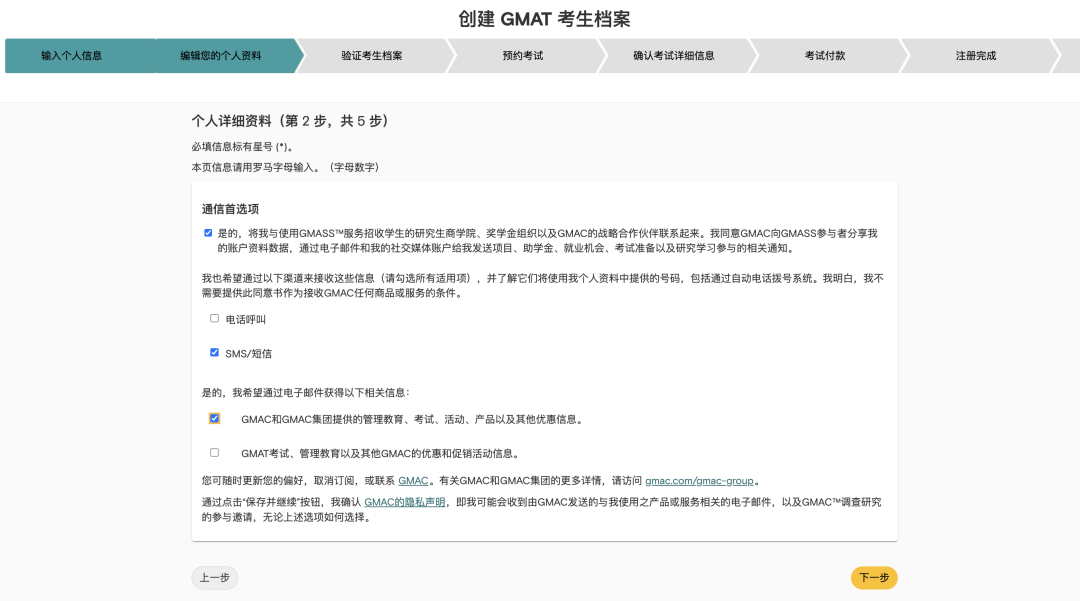Viewport: 1080px width, 601px height.
Task: Select the 注册完成 step
Action: tap(975, 56)
